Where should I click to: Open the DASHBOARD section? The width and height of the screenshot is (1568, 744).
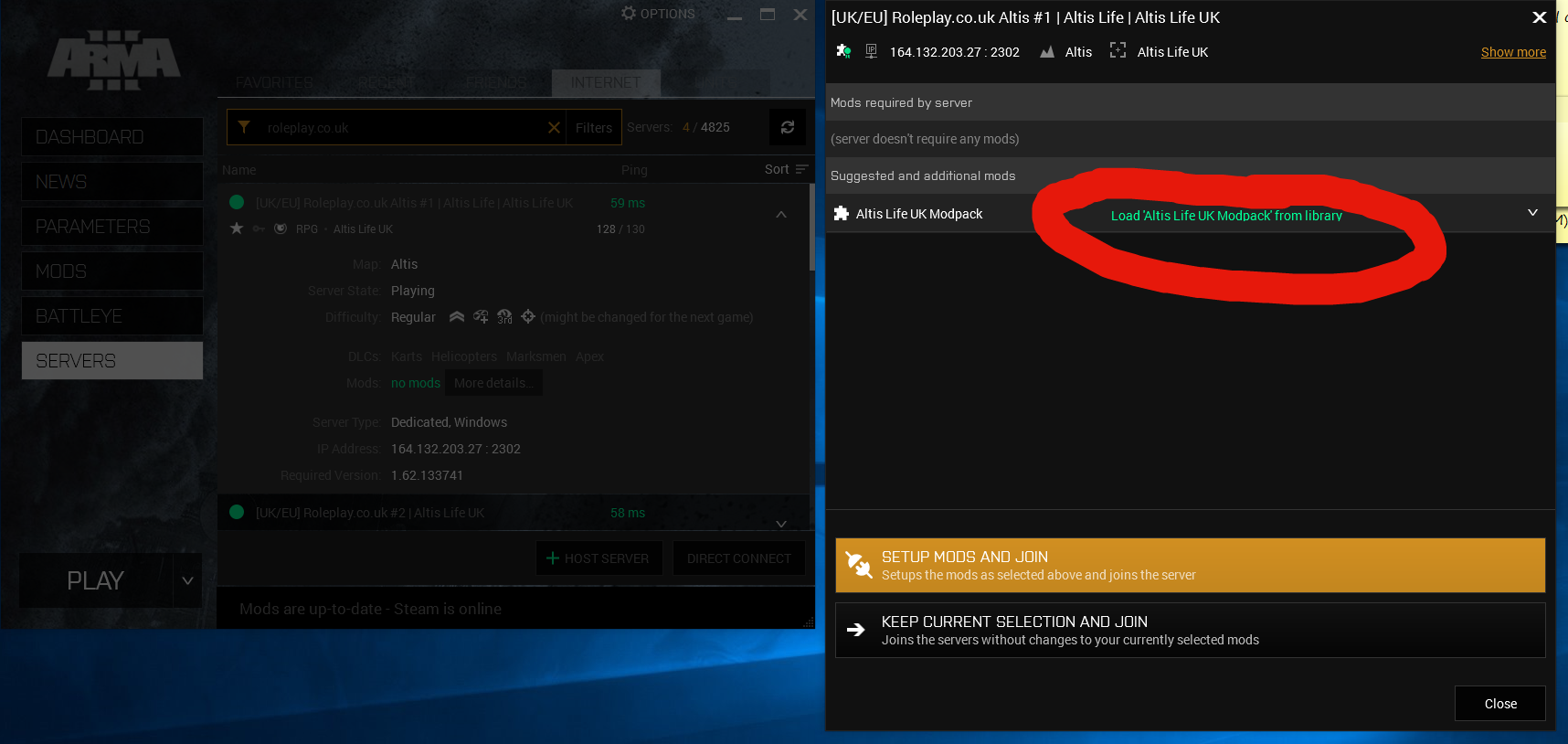pos(112,137)
